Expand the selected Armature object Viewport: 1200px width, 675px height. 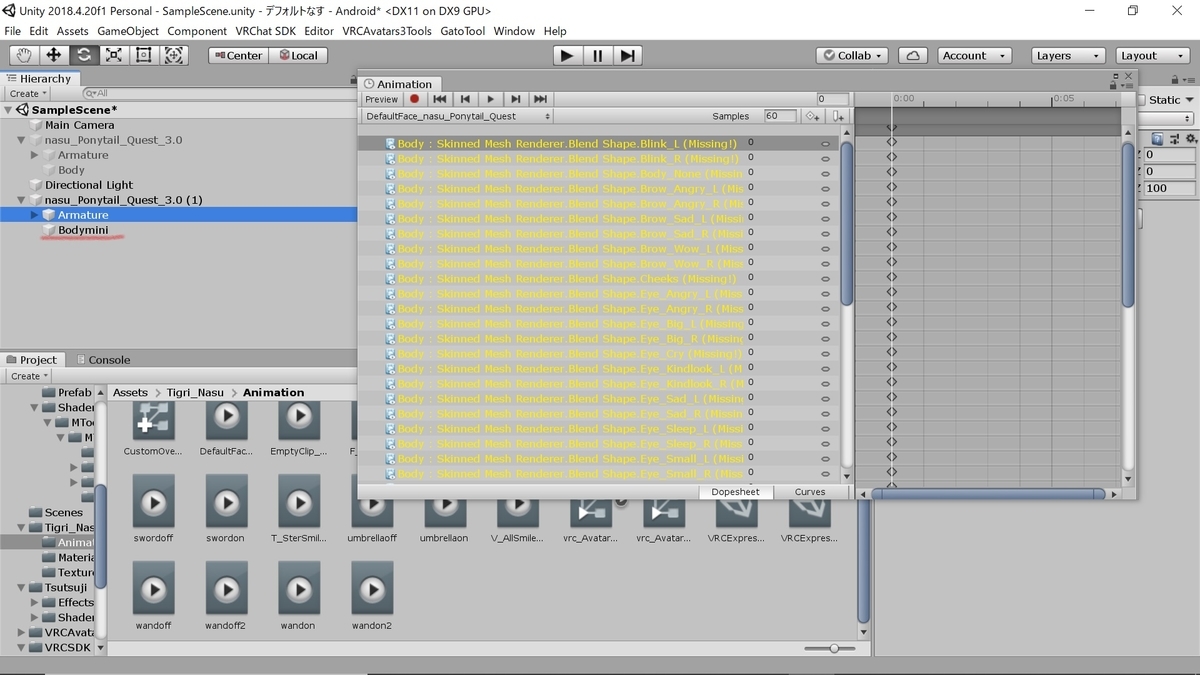tap(36, 215)
